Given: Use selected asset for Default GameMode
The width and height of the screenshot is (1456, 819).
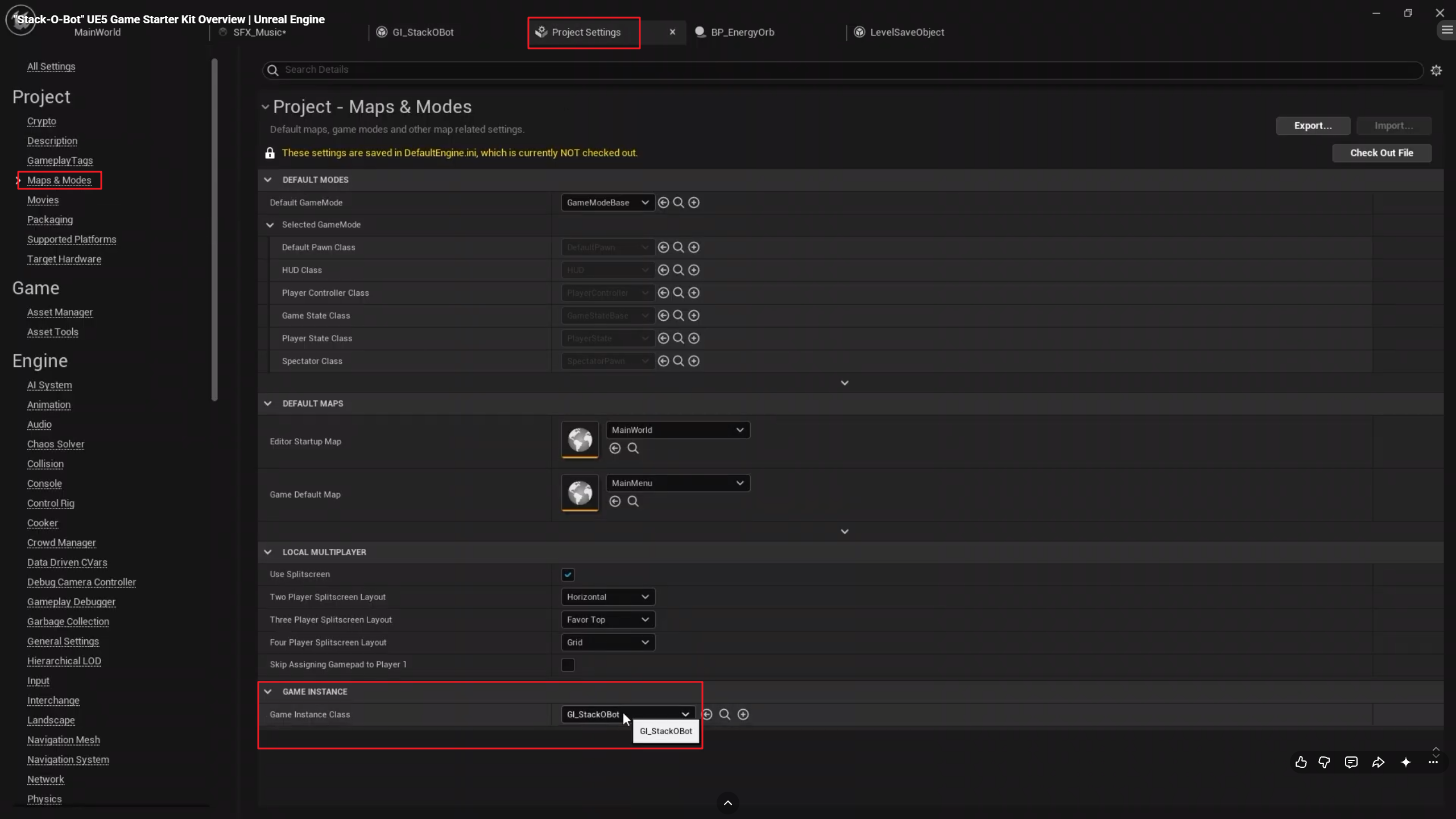Looking at the screenshot, I should click(663, 202).
